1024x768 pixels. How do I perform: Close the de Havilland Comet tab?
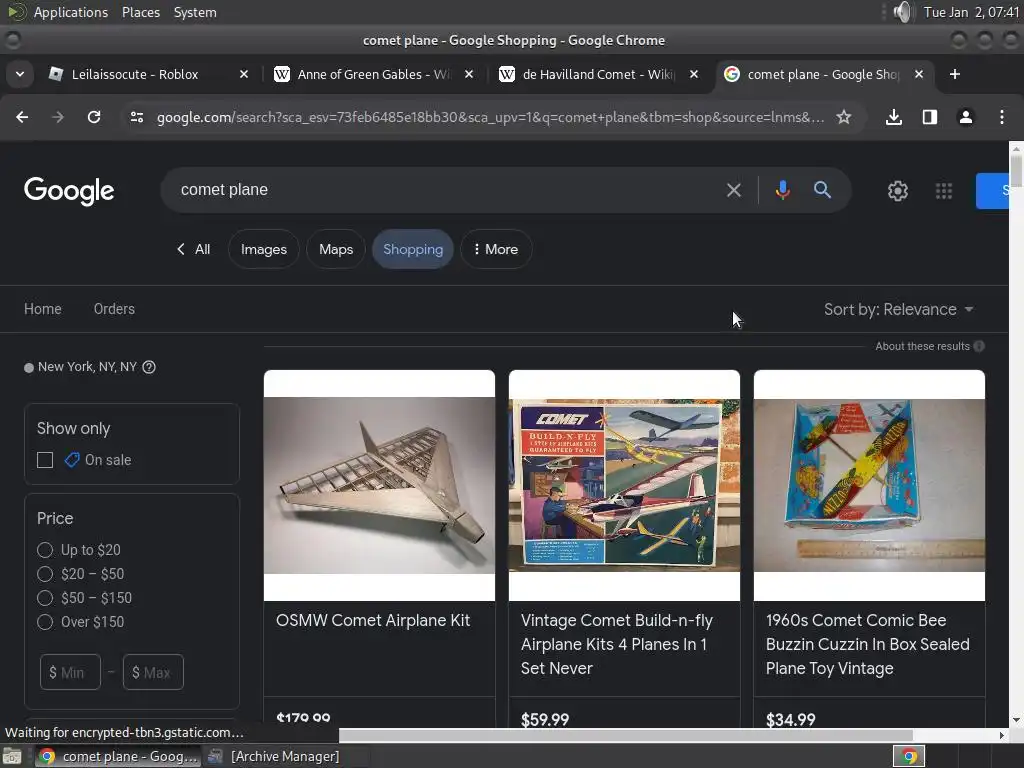click(694, 74)
